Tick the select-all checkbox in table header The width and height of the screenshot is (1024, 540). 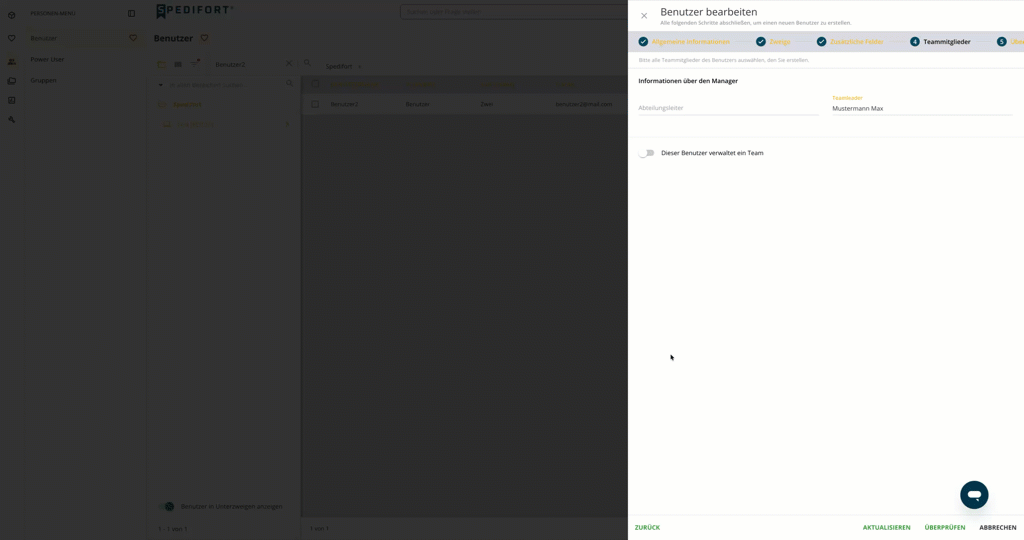[x=315, y=84]
